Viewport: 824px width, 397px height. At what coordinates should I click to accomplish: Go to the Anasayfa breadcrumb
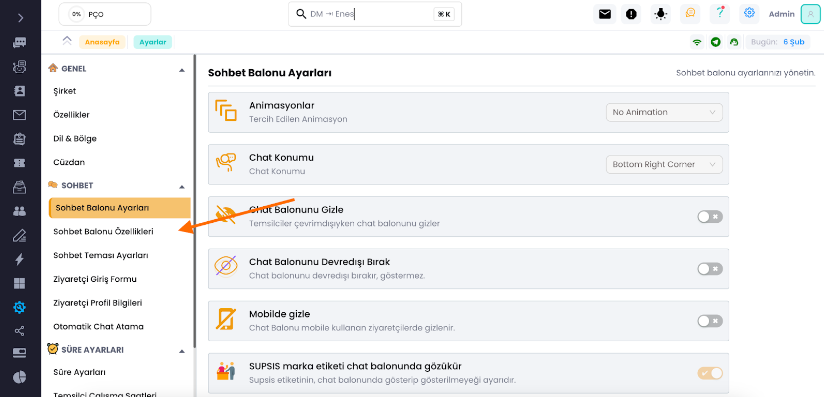coord(102,42)
